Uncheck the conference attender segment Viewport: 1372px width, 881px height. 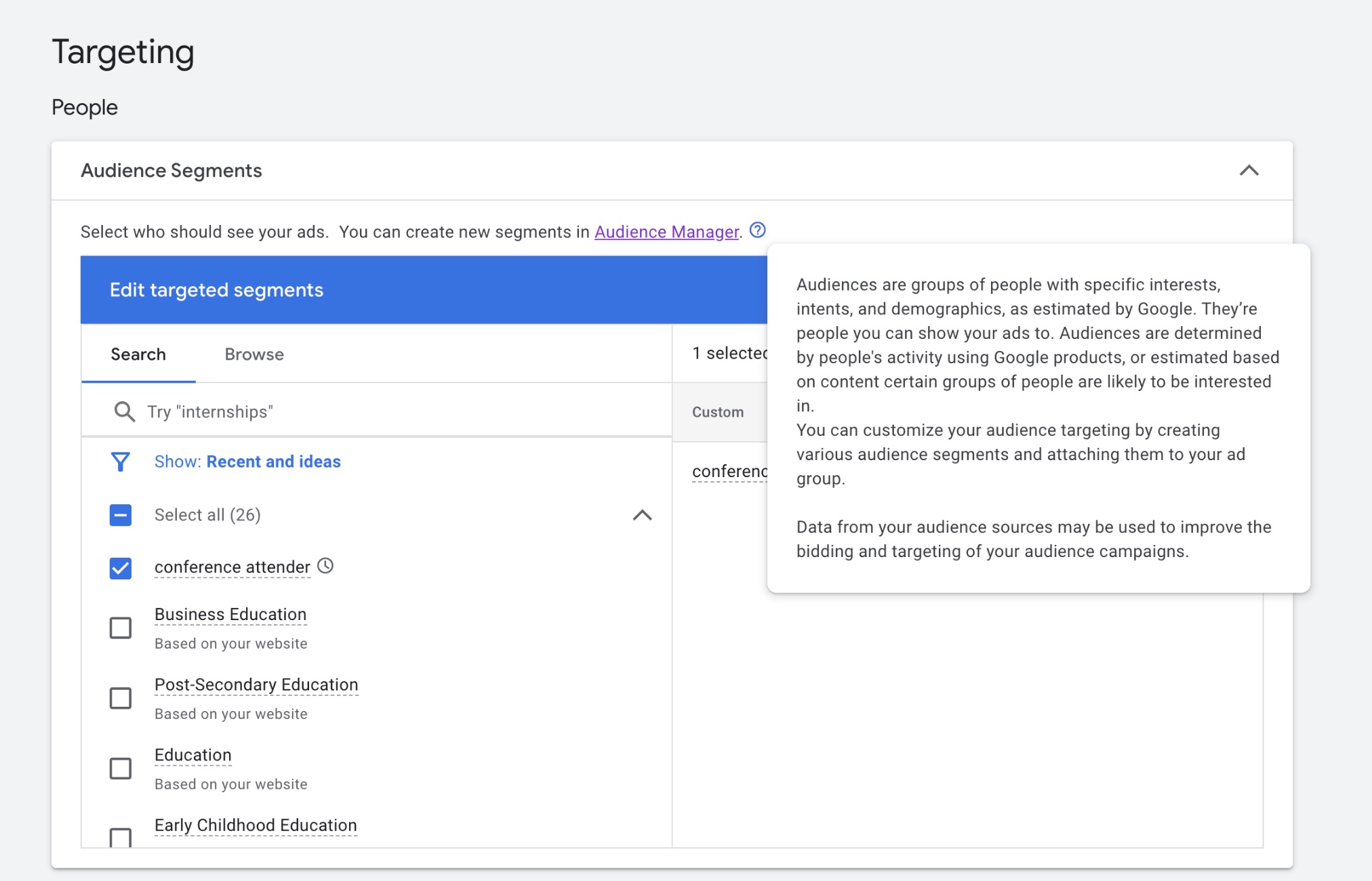coord(120,568)
